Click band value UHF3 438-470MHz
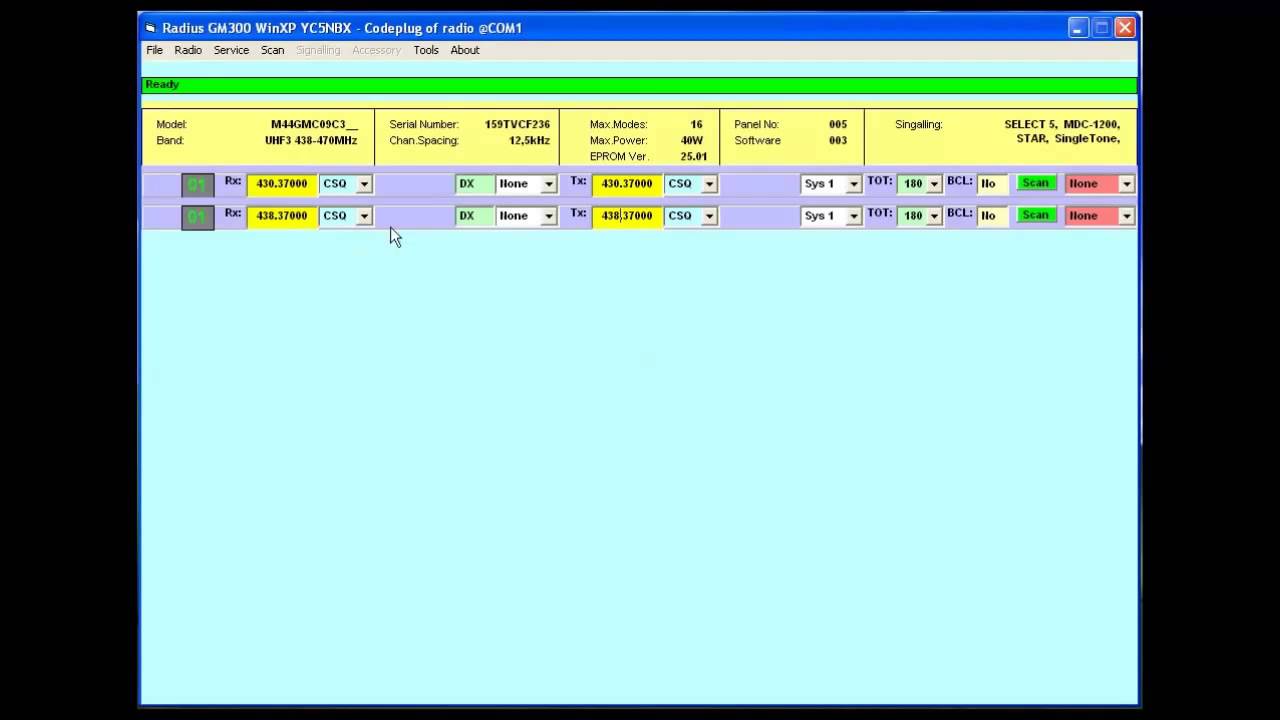The width and height of the screenshot is (1280, 720). [x=311, y=141]
